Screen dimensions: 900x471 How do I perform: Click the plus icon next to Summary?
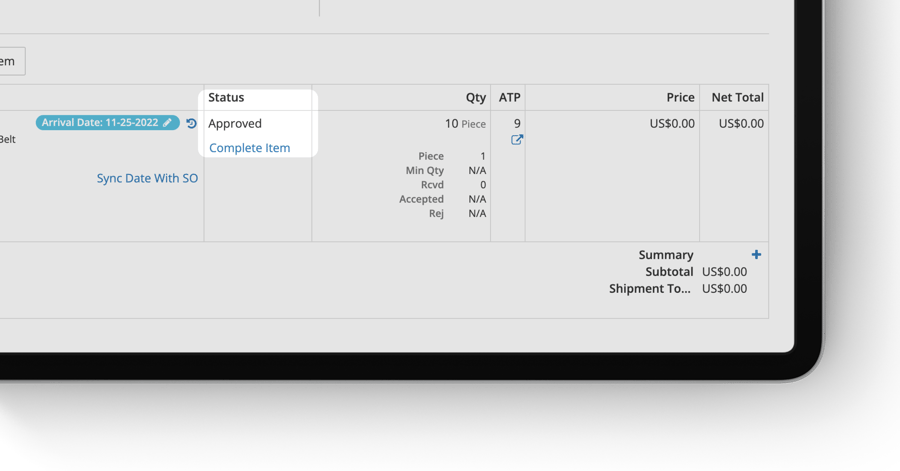pos(756,255)
